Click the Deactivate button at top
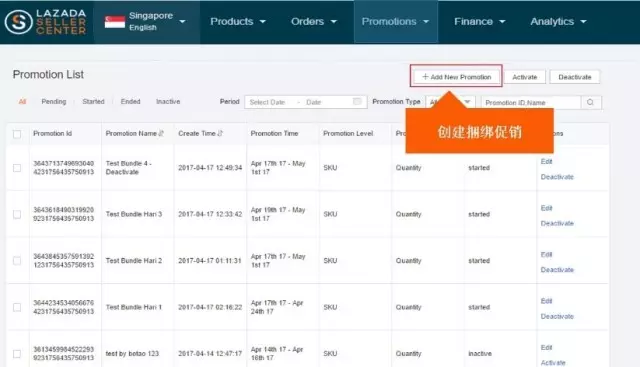The width and height of the screenshot is (640, 367). tap(575, 77)
